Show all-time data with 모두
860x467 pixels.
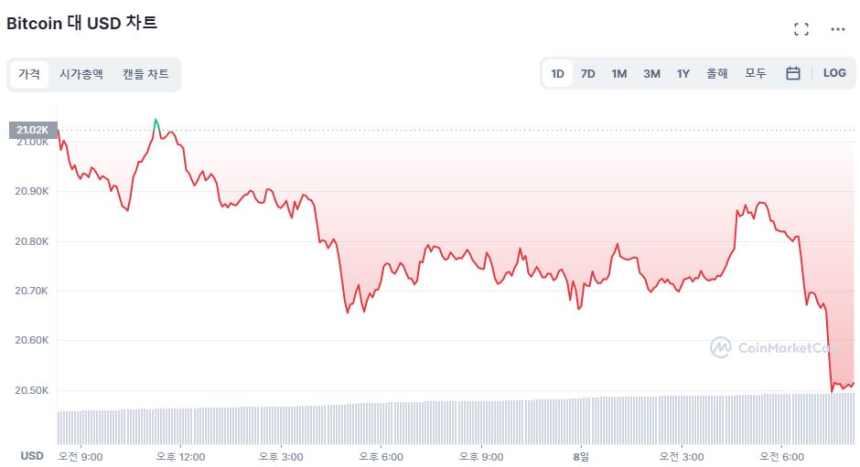755,73
